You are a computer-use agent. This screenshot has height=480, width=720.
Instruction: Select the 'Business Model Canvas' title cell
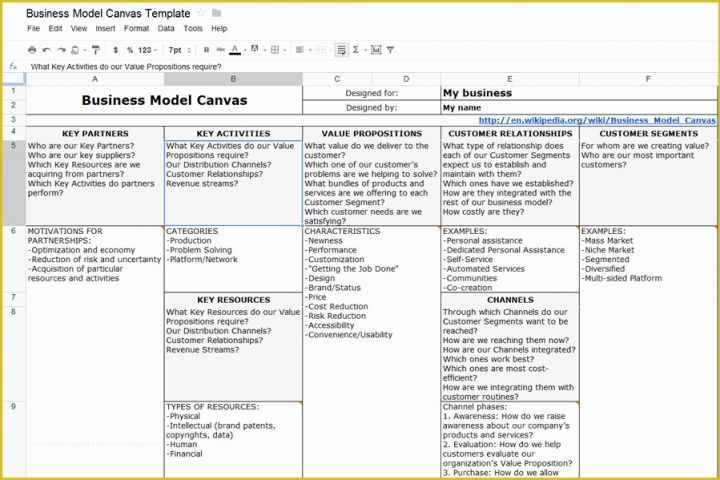click(x=164, y=100)
